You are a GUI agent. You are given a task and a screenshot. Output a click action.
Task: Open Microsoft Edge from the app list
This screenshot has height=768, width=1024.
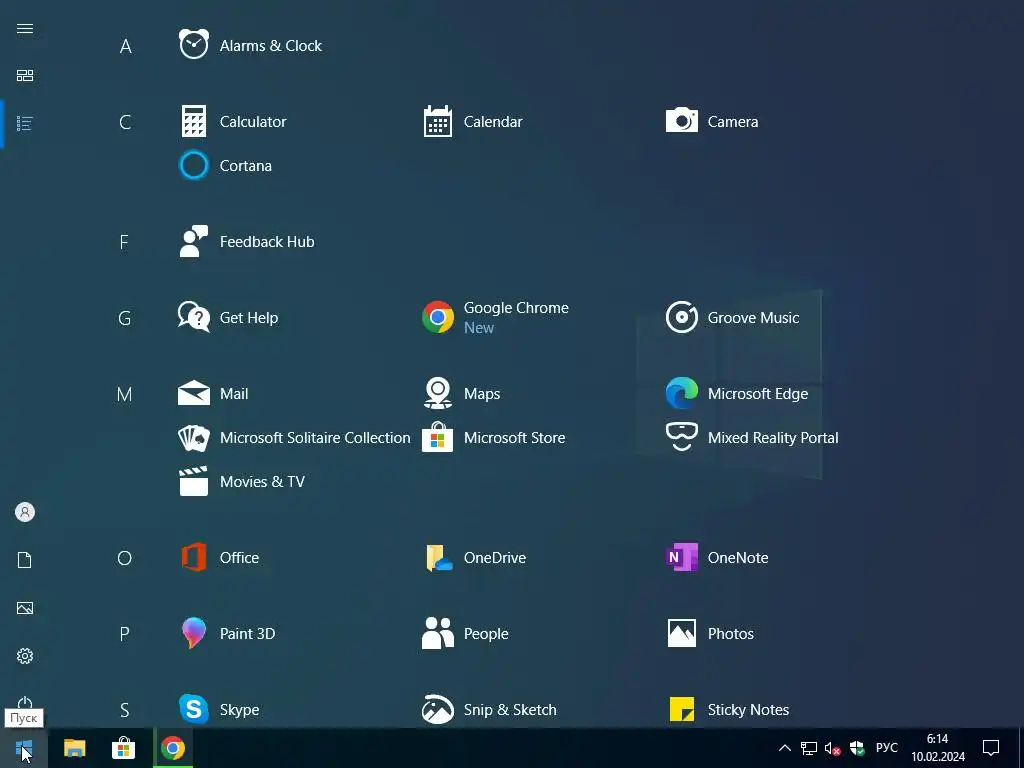tap(737, 393)
